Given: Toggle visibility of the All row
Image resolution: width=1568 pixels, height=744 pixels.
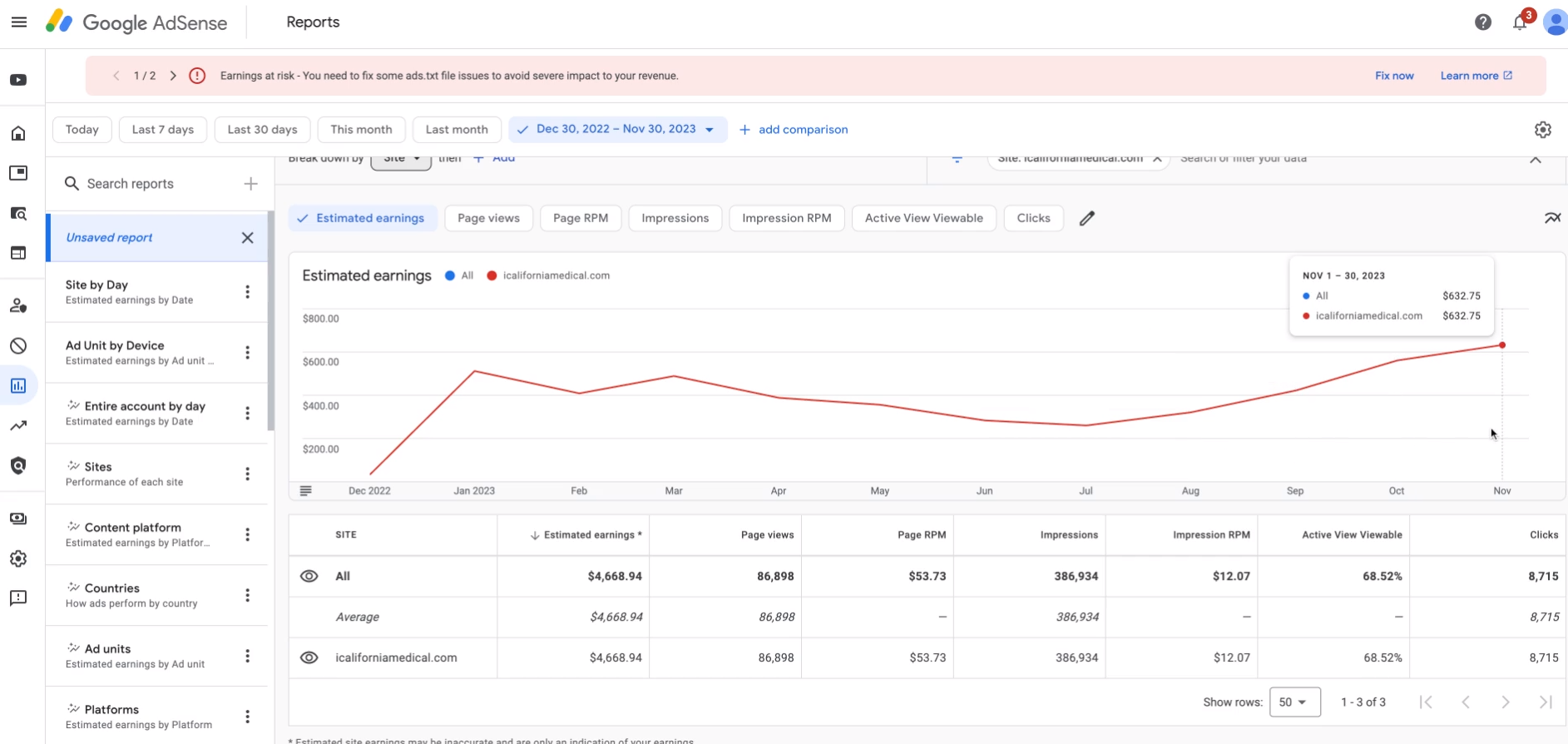Looking at the screenshot, I should (309, 576).
